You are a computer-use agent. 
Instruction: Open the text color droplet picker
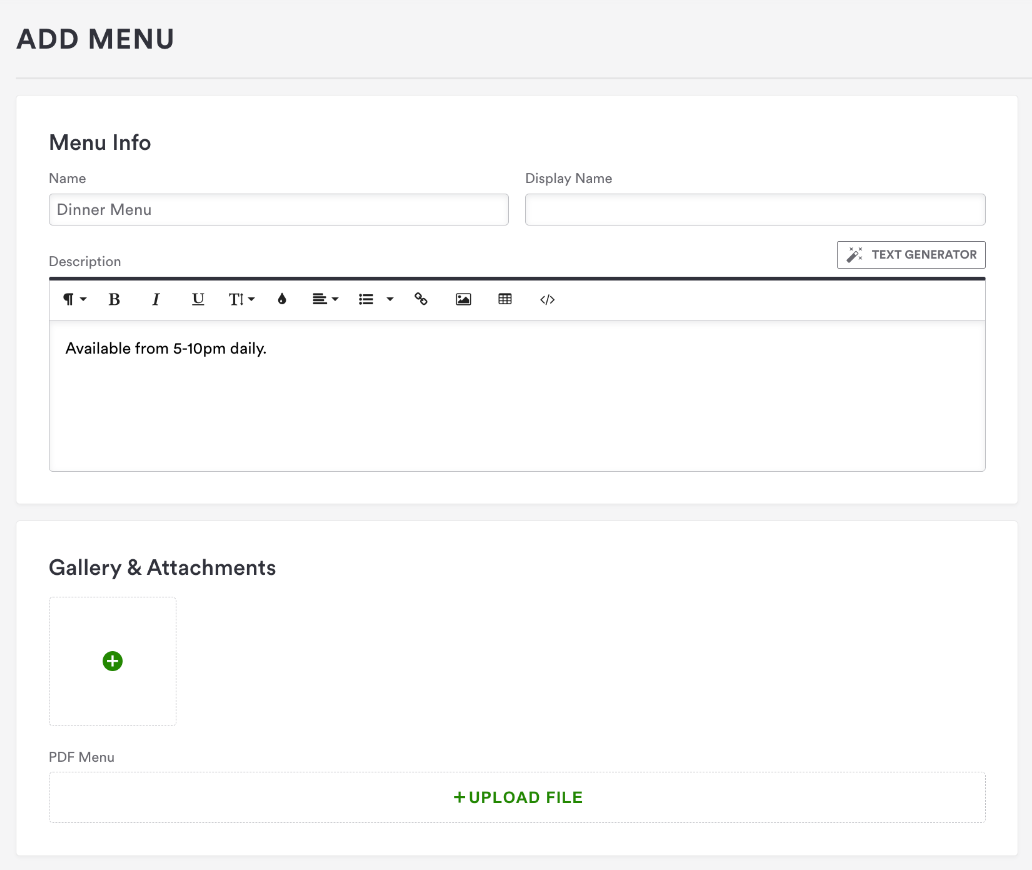[282, 299]
